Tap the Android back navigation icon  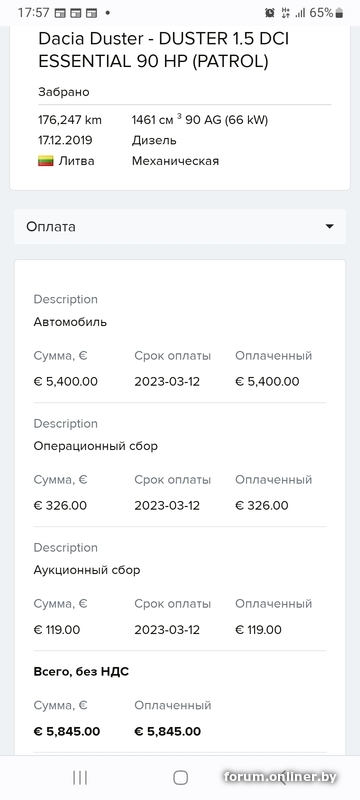[x=280, y=778]
